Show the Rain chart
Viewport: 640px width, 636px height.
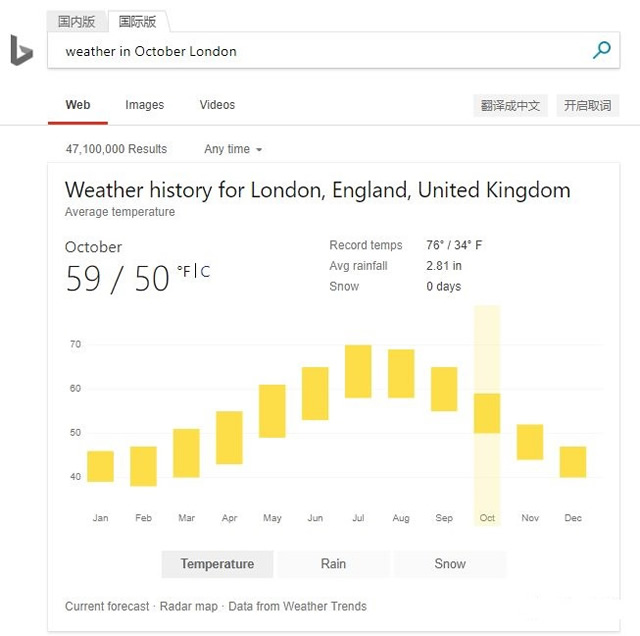tap(333, 564)
